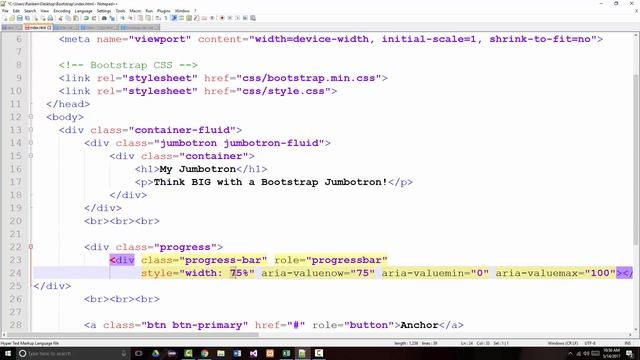Click the Redo arrow icon
640x360 pixels.
click(x=94, y=18)
